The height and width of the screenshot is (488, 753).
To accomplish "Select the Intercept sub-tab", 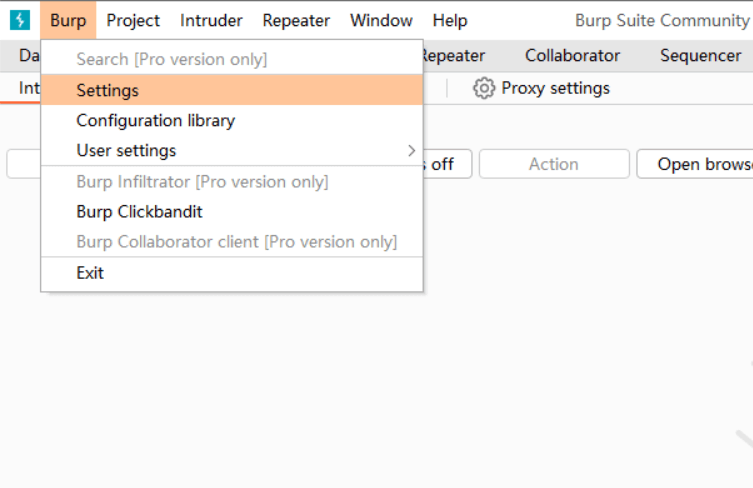I will 28,88.
